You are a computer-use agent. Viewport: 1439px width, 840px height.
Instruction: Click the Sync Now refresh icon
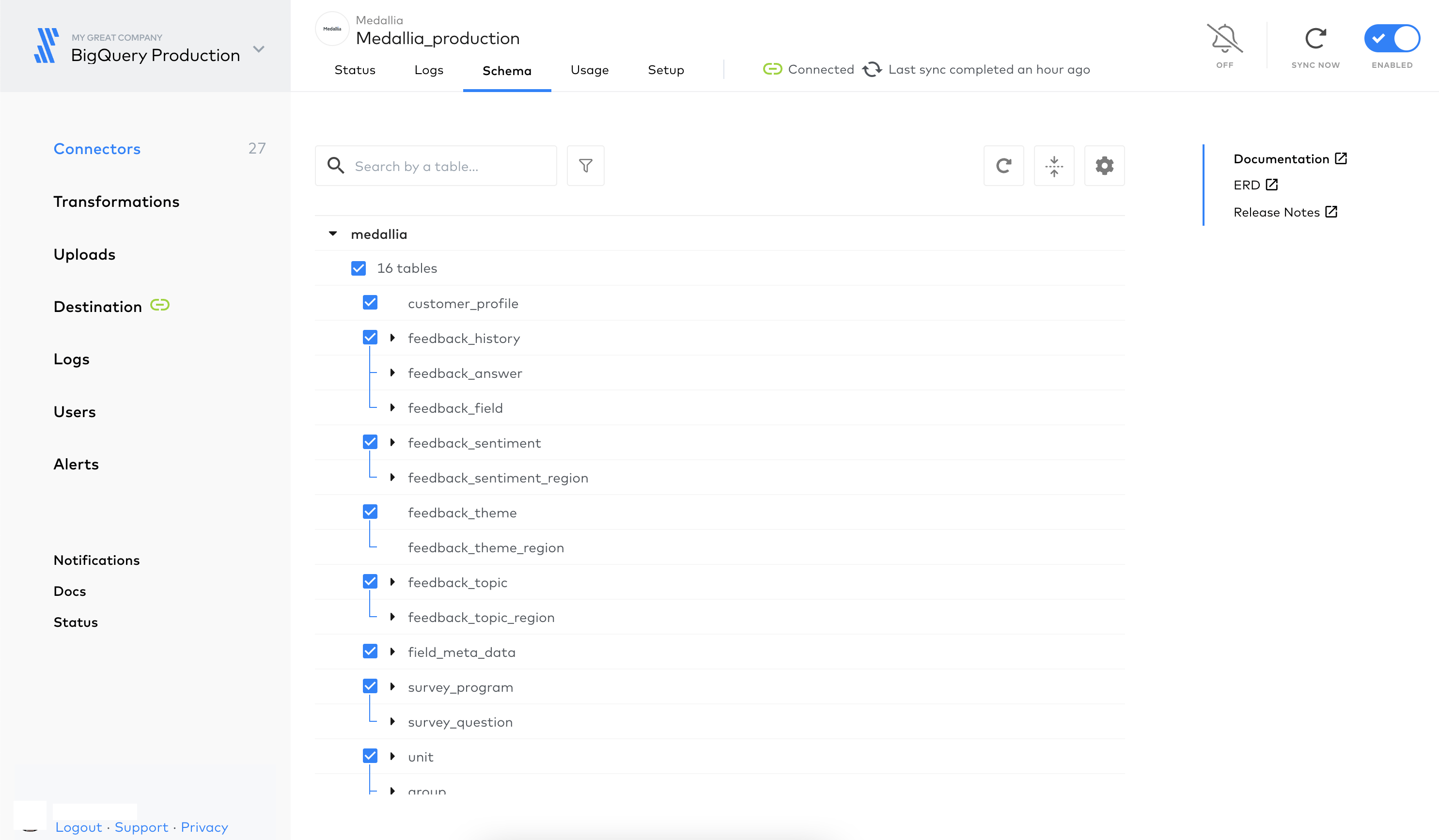tap(1315, 39)
